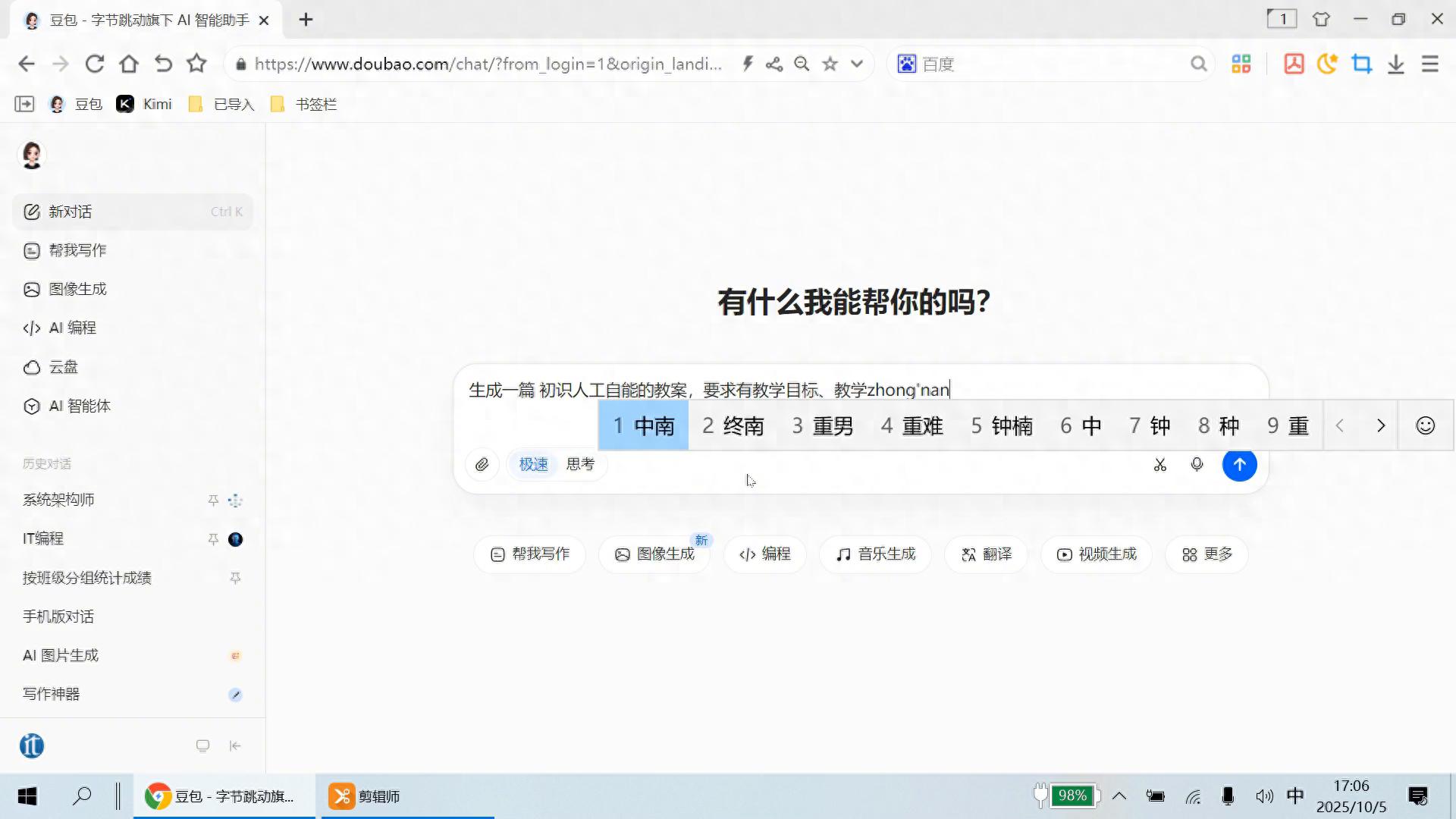This screenshot has width=1456, height=819.
Task: Select candidate 1 中南 in IME bar
Action: click(x=643, y=425)
